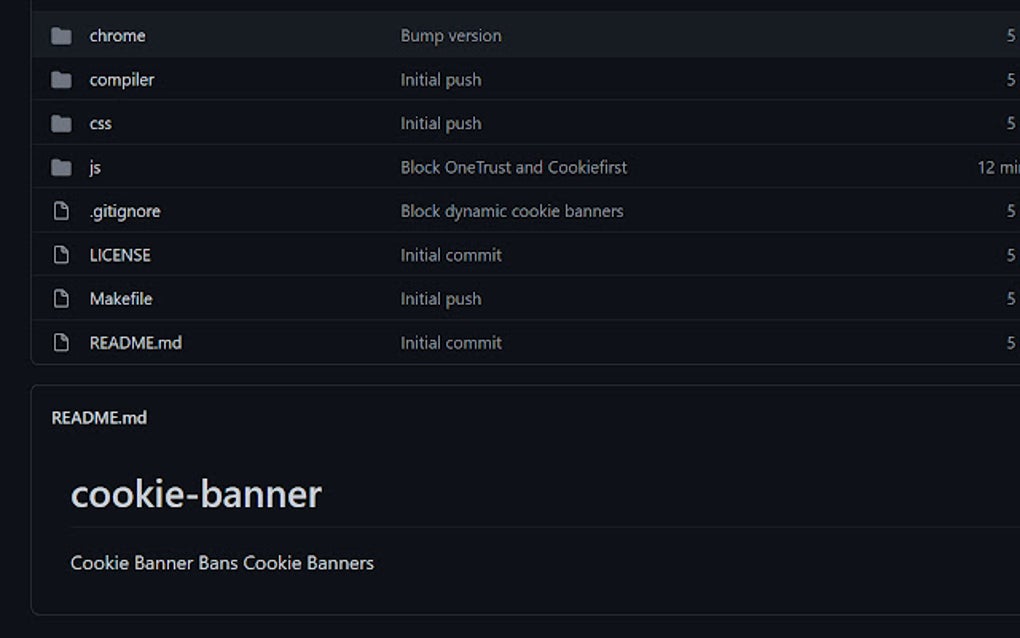Click the LICENSE file icon
Image resolution: width=1020 pixels, height=638 pixels.
pos(60,255)
